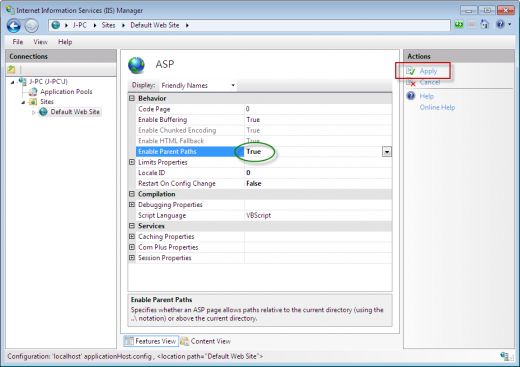Select the Code Page property row
This screenshot has width=520, height=367.
click(264, 109)
